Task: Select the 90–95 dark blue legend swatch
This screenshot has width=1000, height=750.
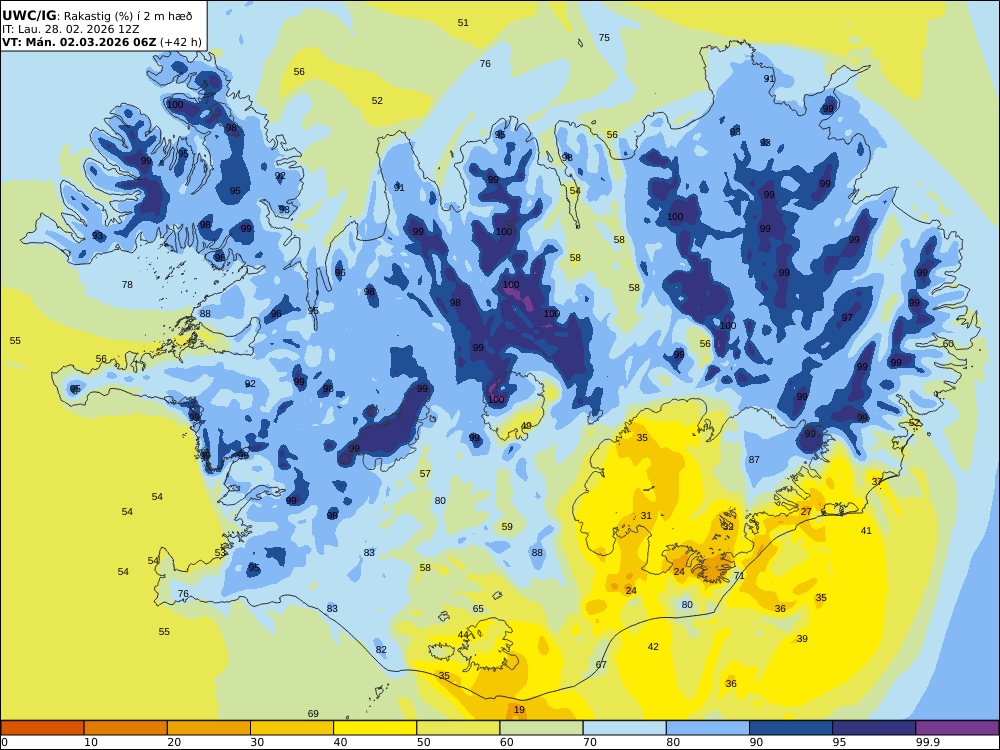Action: pyautogui.click(x=791, y=728)
